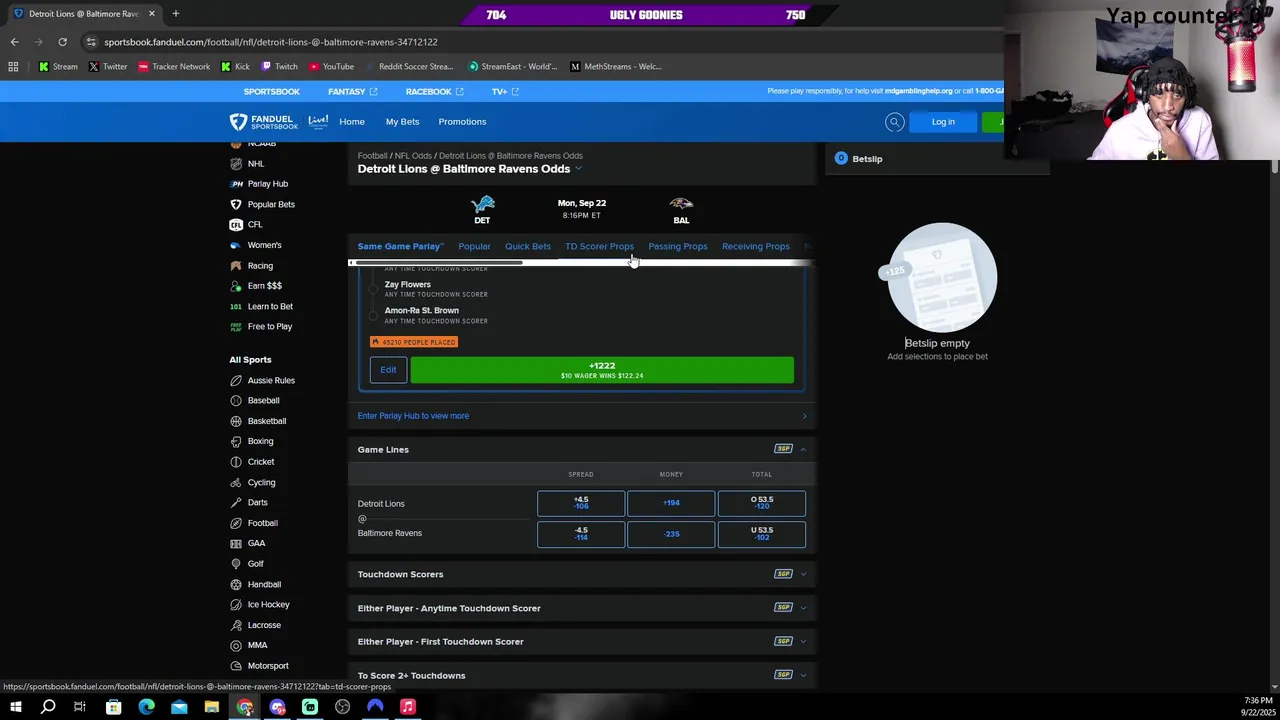The width and height of the screenshot is (1280, 720).
Task: Switch to the TD Scorer Props tab
Action: [x=599, y=246]
